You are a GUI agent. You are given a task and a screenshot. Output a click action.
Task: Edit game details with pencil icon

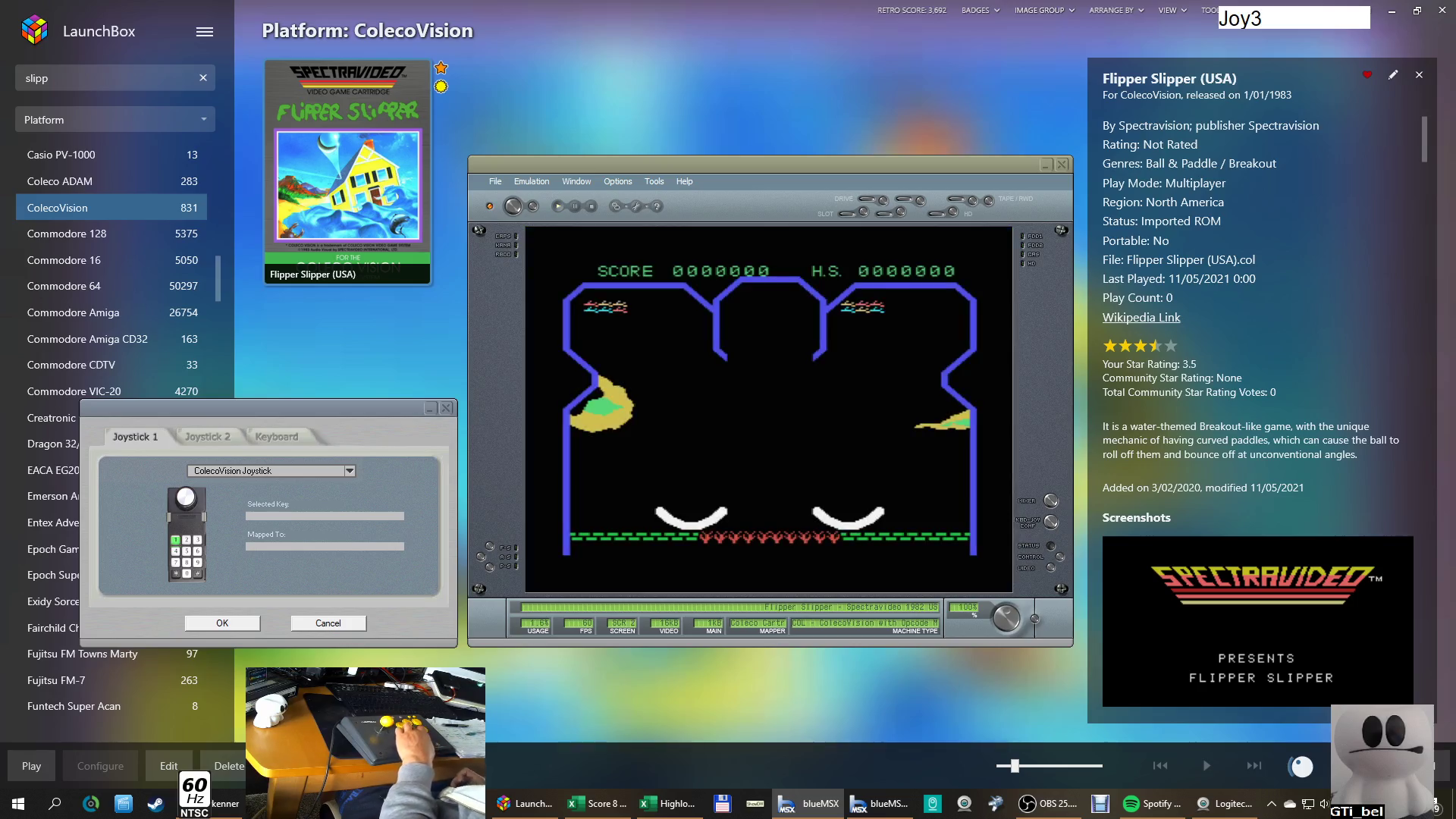tap(1393, 75)
